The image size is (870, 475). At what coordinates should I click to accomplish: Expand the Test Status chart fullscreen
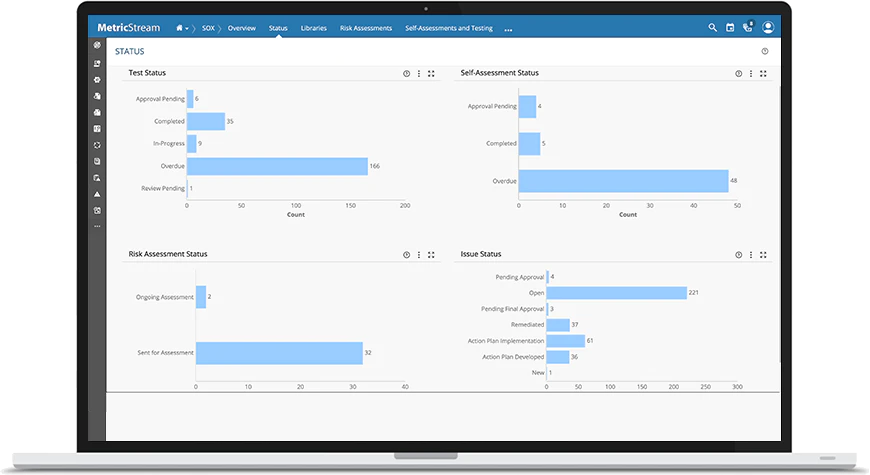[431, 73]
